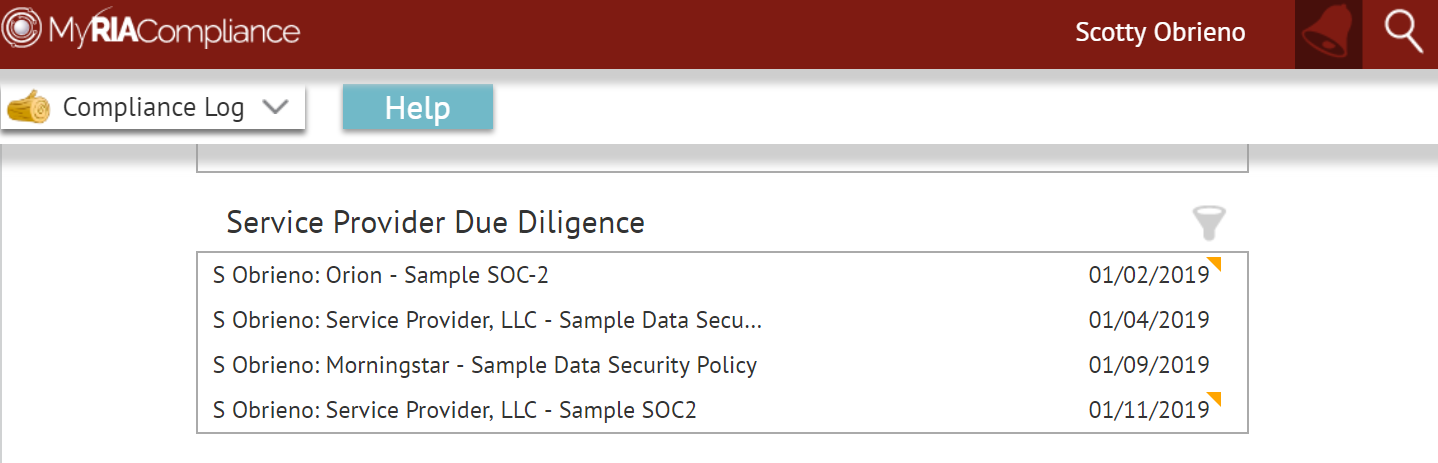Click the MyRIACompliance swirl logo

[x=21, y=30]
